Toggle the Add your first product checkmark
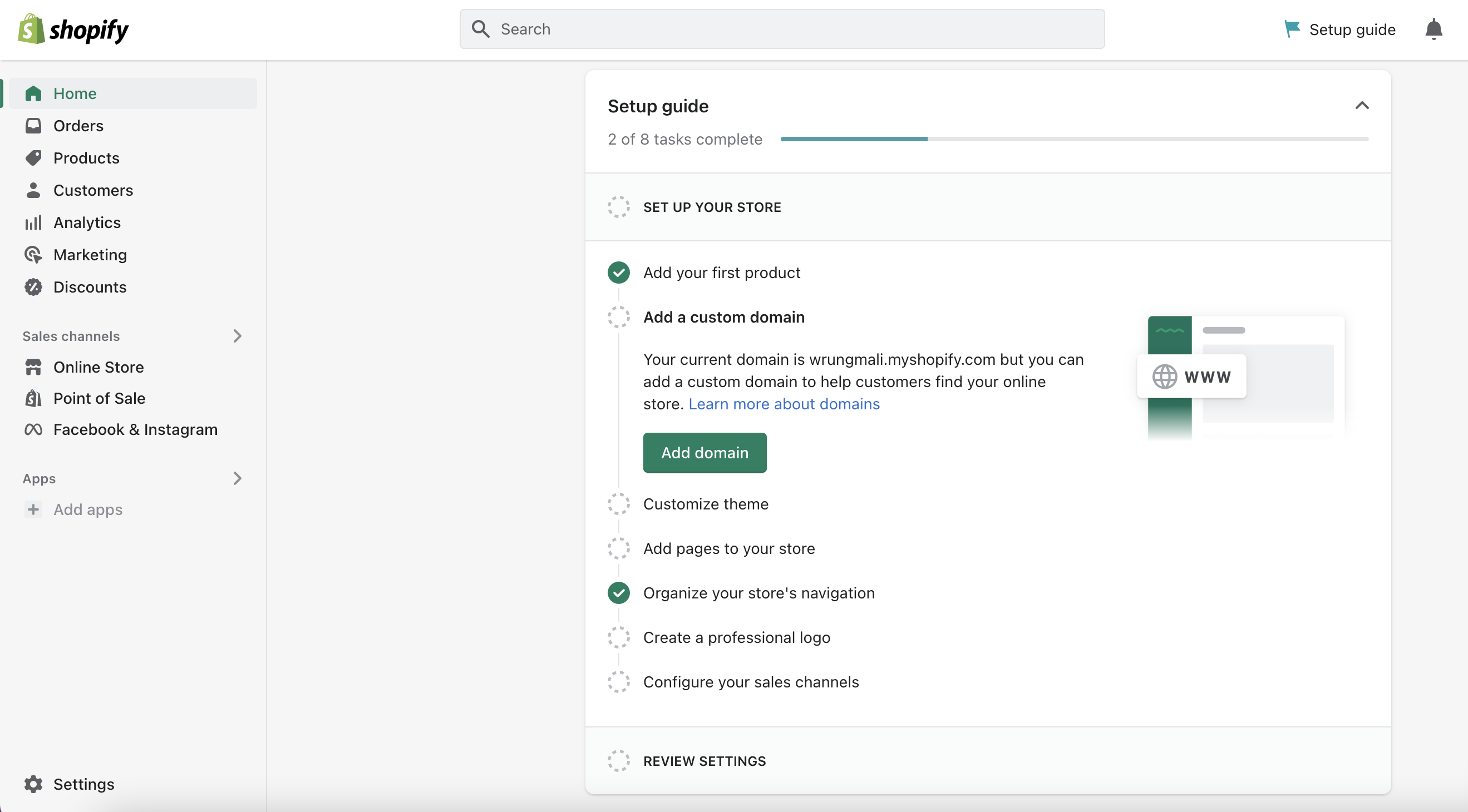This screenshot has height=812, width=1468. [x=618, y=273]
